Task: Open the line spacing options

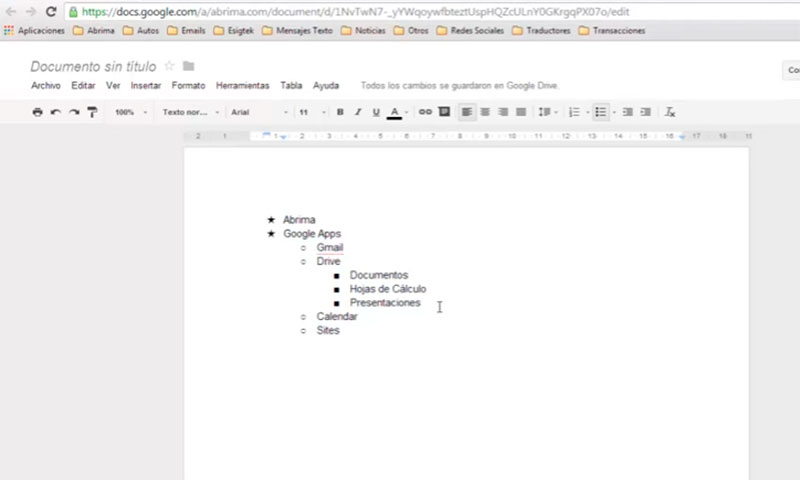Action: (547, 112)
